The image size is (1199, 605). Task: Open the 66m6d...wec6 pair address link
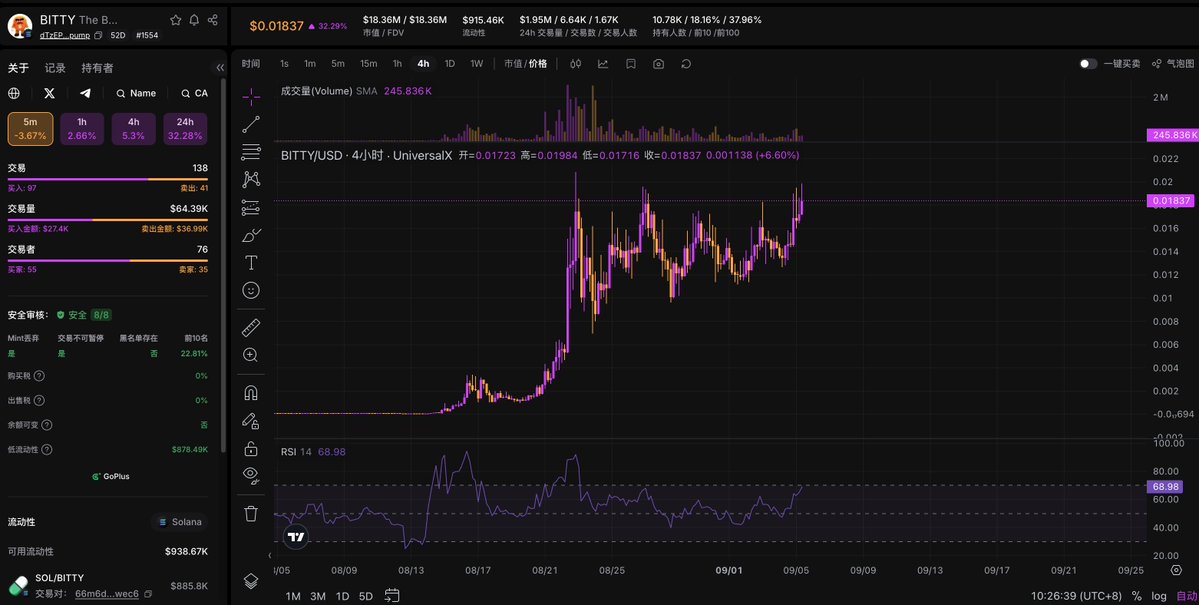click(107, 594)
